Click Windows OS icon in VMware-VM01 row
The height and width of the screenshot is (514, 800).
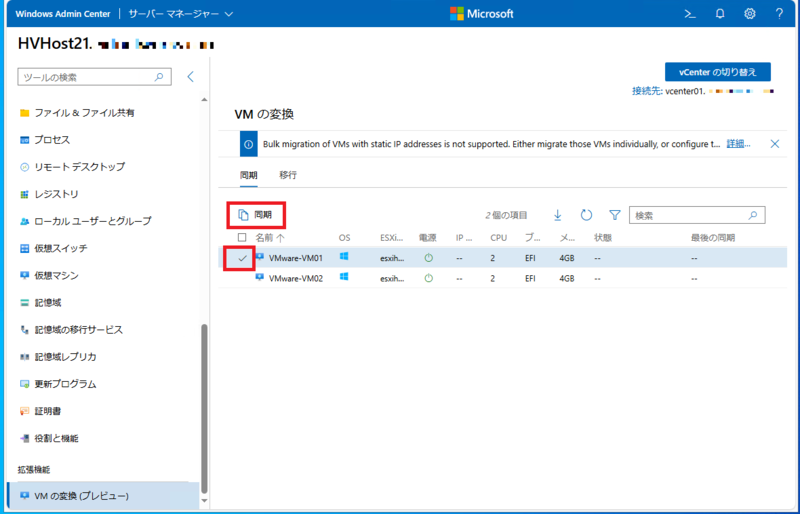click(344, 257)
